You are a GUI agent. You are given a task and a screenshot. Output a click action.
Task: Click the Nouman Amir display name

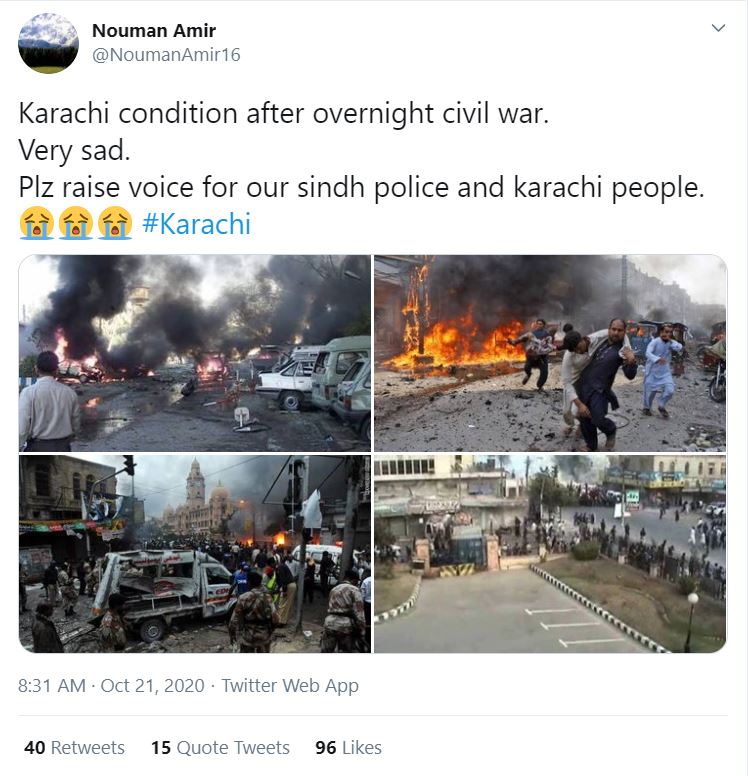(154, 31)
